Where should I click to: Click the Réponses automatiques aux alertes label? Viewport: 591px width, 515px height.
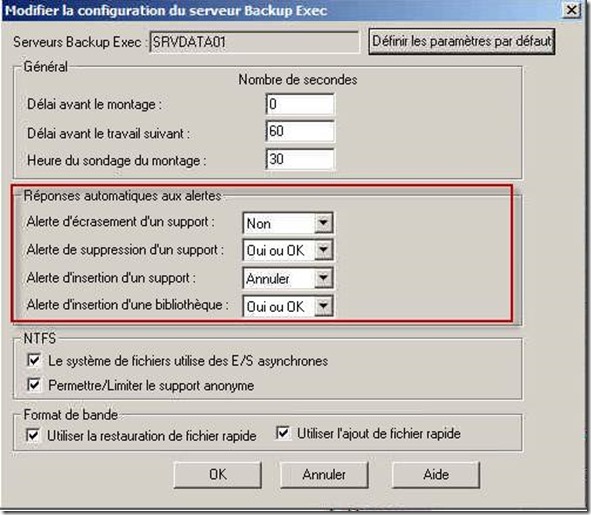(122, 196)
